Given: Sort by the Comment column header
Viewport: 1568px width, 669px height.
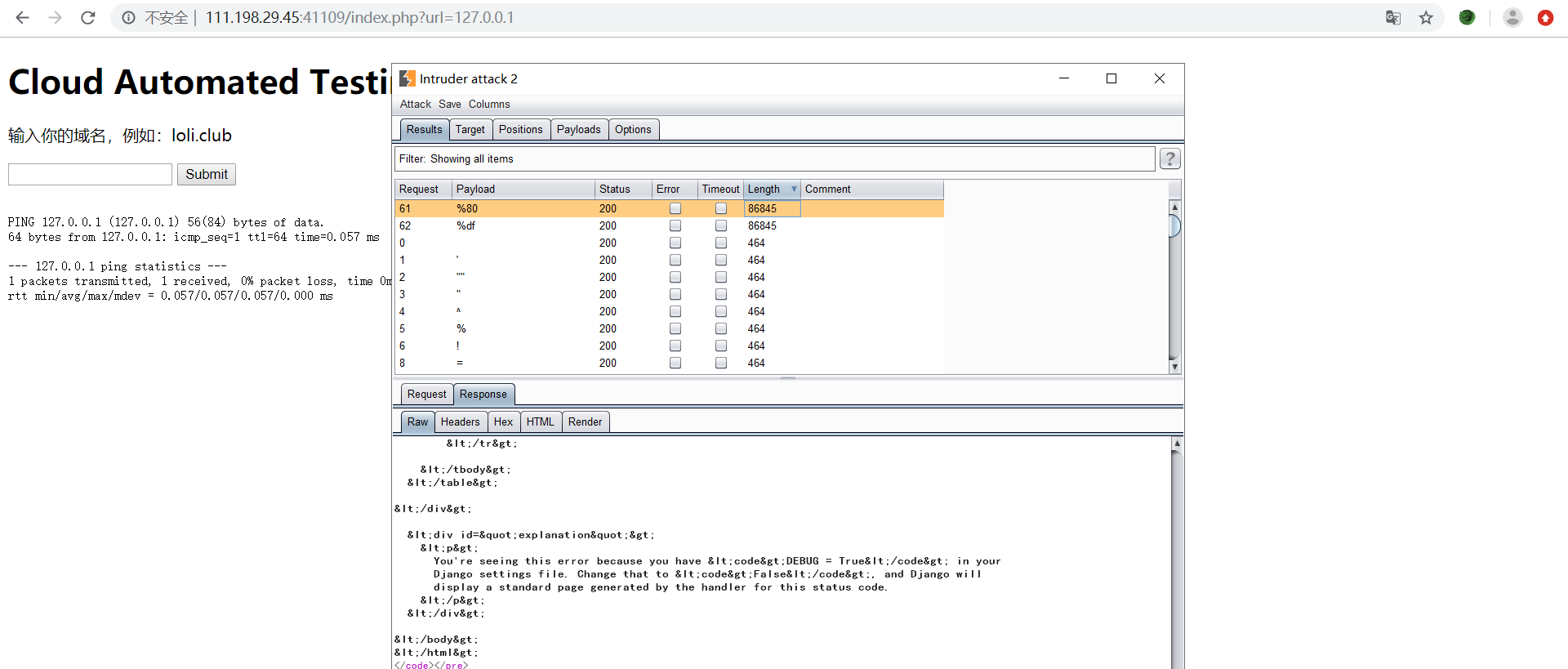Looking at the screenshot, I should click(x=872, y=189).
